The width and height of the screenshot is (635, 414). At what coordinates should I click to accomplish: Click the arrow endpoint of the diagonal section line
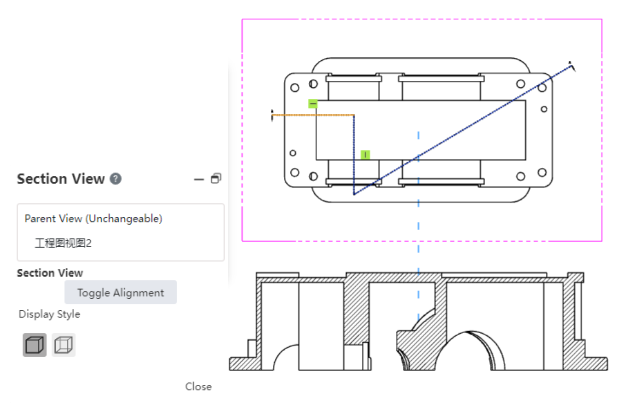click(570, 68)
